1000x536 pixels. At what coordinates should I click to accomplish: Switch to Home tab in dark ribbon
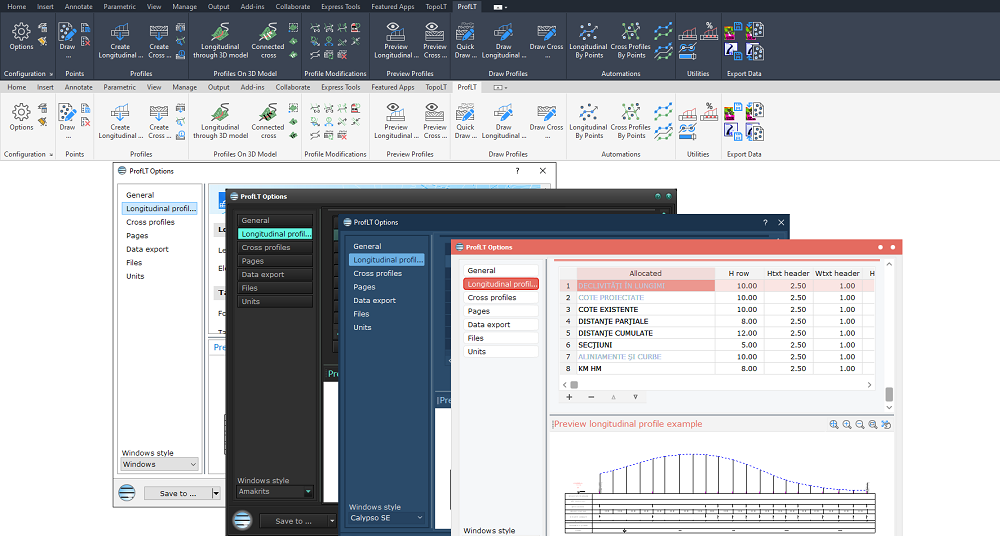(x=17, y=6)
